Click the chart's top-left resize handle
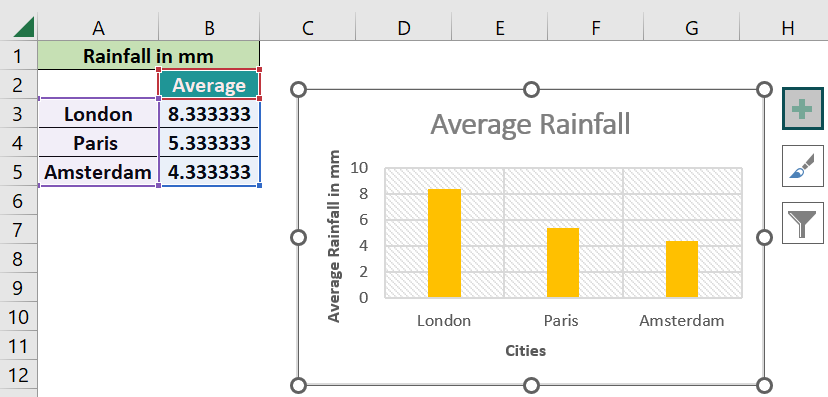Viewport: 828px width, 397px height. click(x=298, y=90)
